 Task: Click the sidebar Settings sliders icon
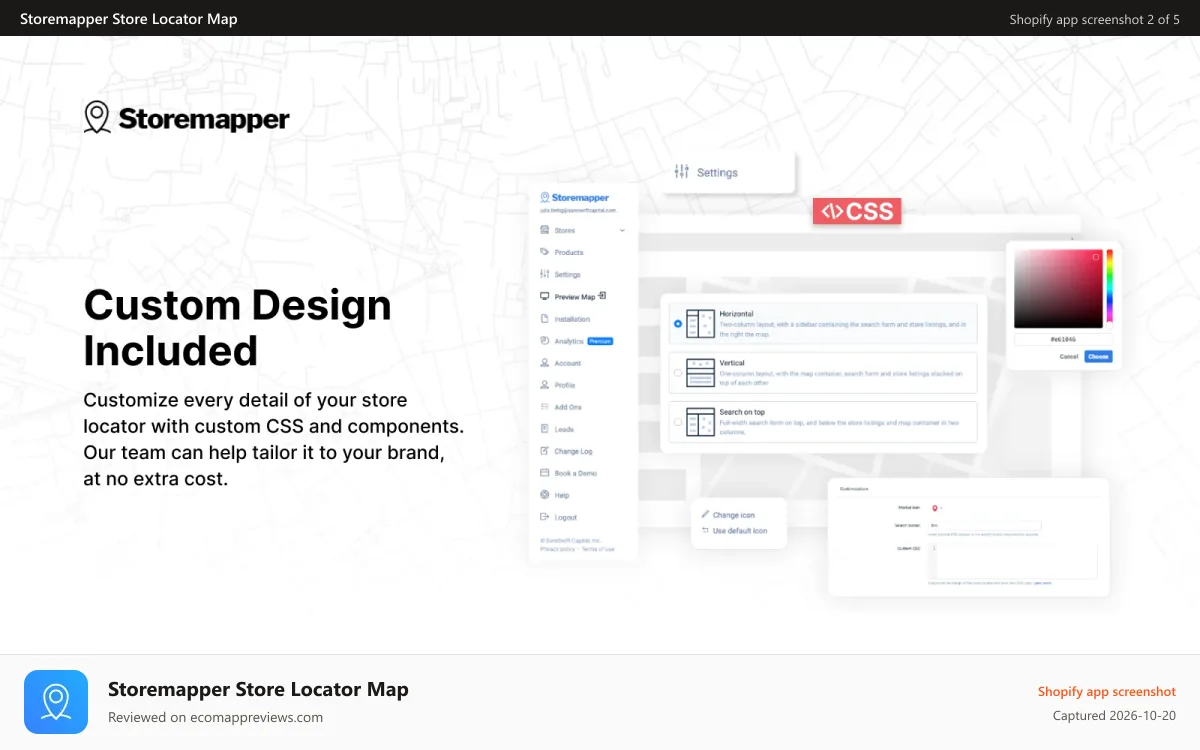[x=544, y=274]
